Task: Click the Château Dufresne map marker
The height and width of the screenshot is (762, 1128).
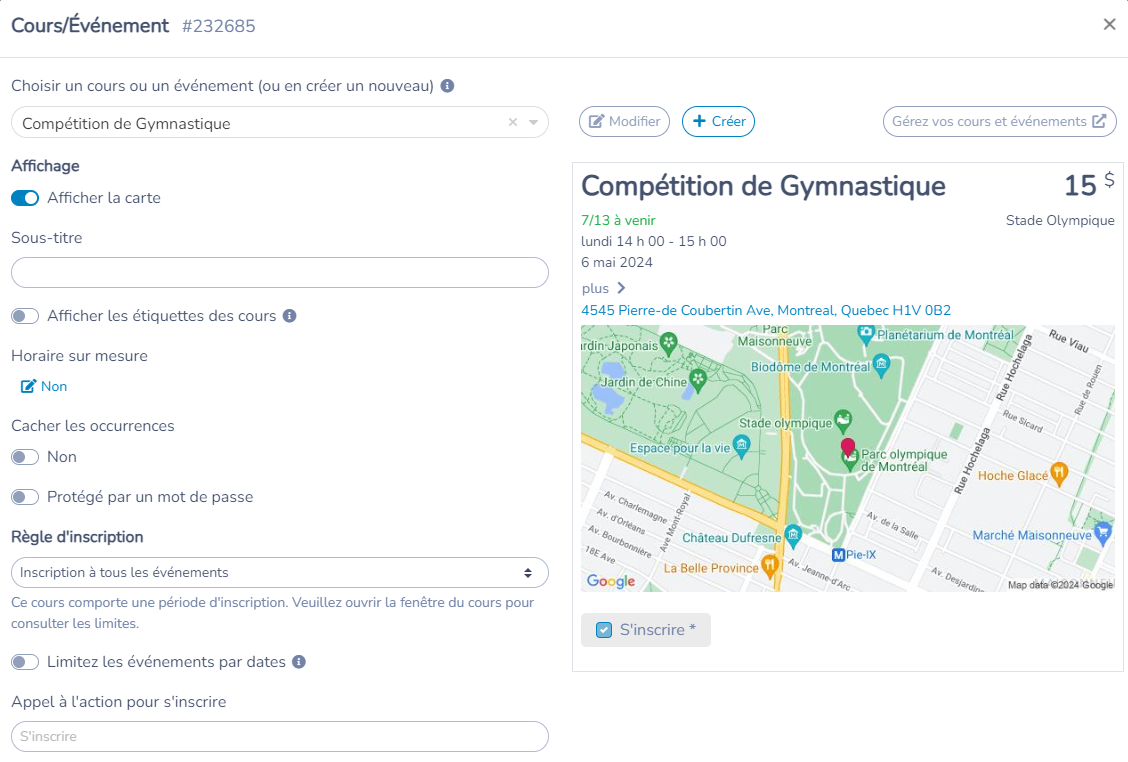Action: 793,535
